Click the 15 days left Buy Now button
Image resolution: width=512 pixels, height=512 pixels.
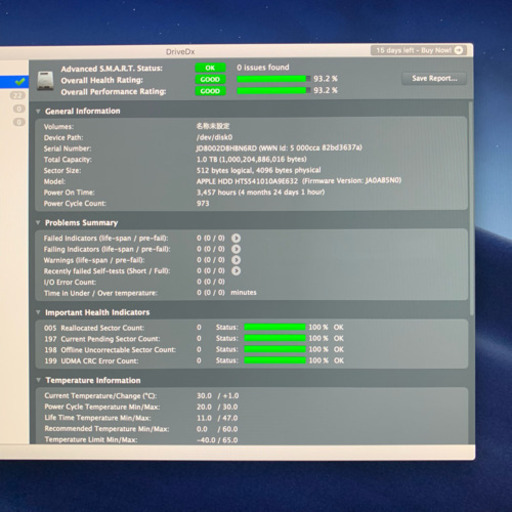pyautogui.click(x=418, y=50)
